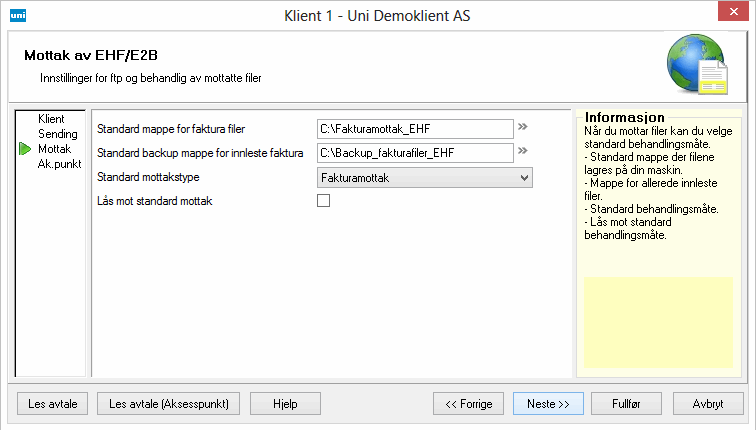Proceed with the Neste >> button
Image resolution: width=756 pixels, height=430 pixels.
(x=548, y=403)
